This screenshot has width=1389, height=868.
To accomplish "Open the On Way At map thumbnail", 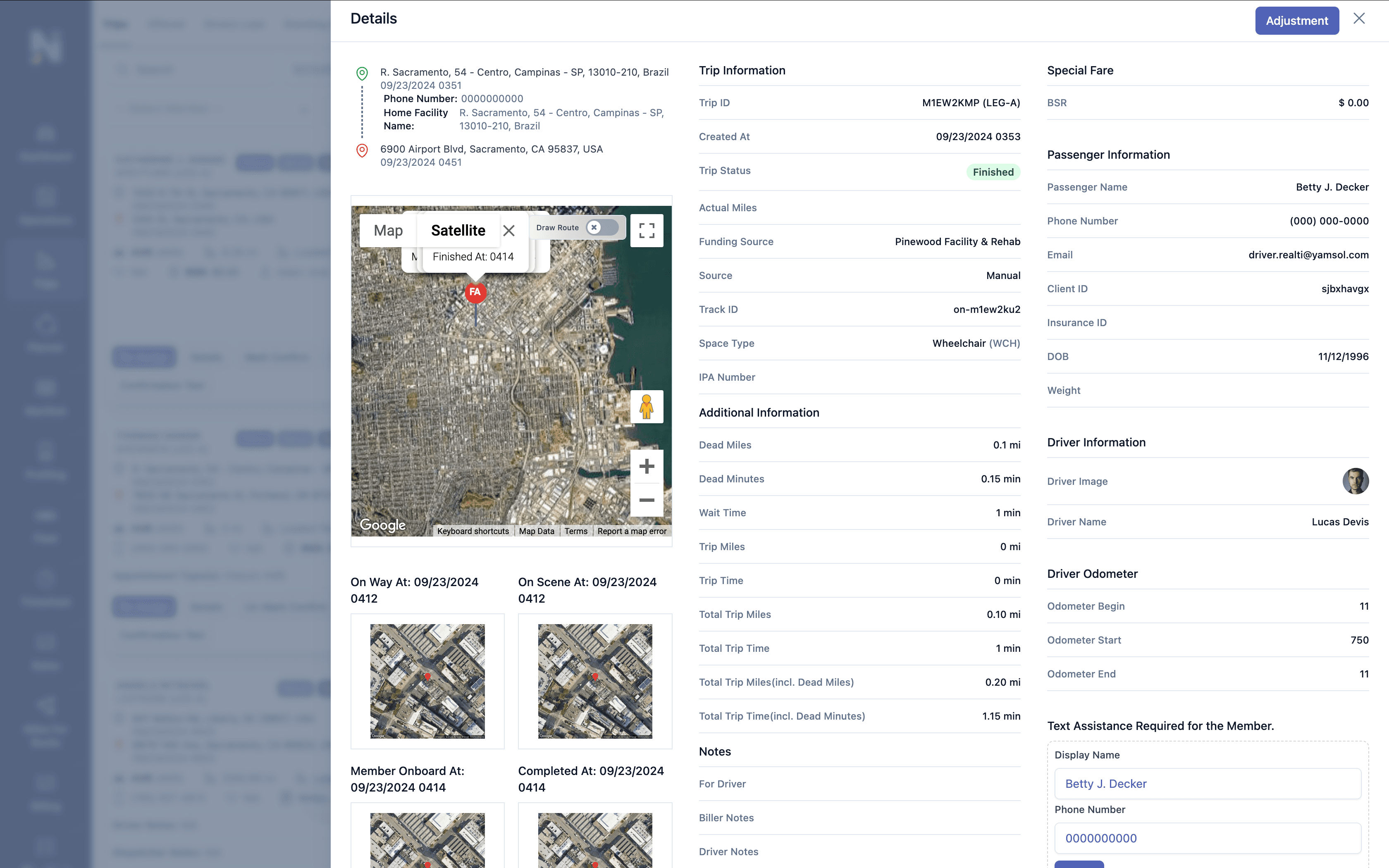I will point(427,681).
